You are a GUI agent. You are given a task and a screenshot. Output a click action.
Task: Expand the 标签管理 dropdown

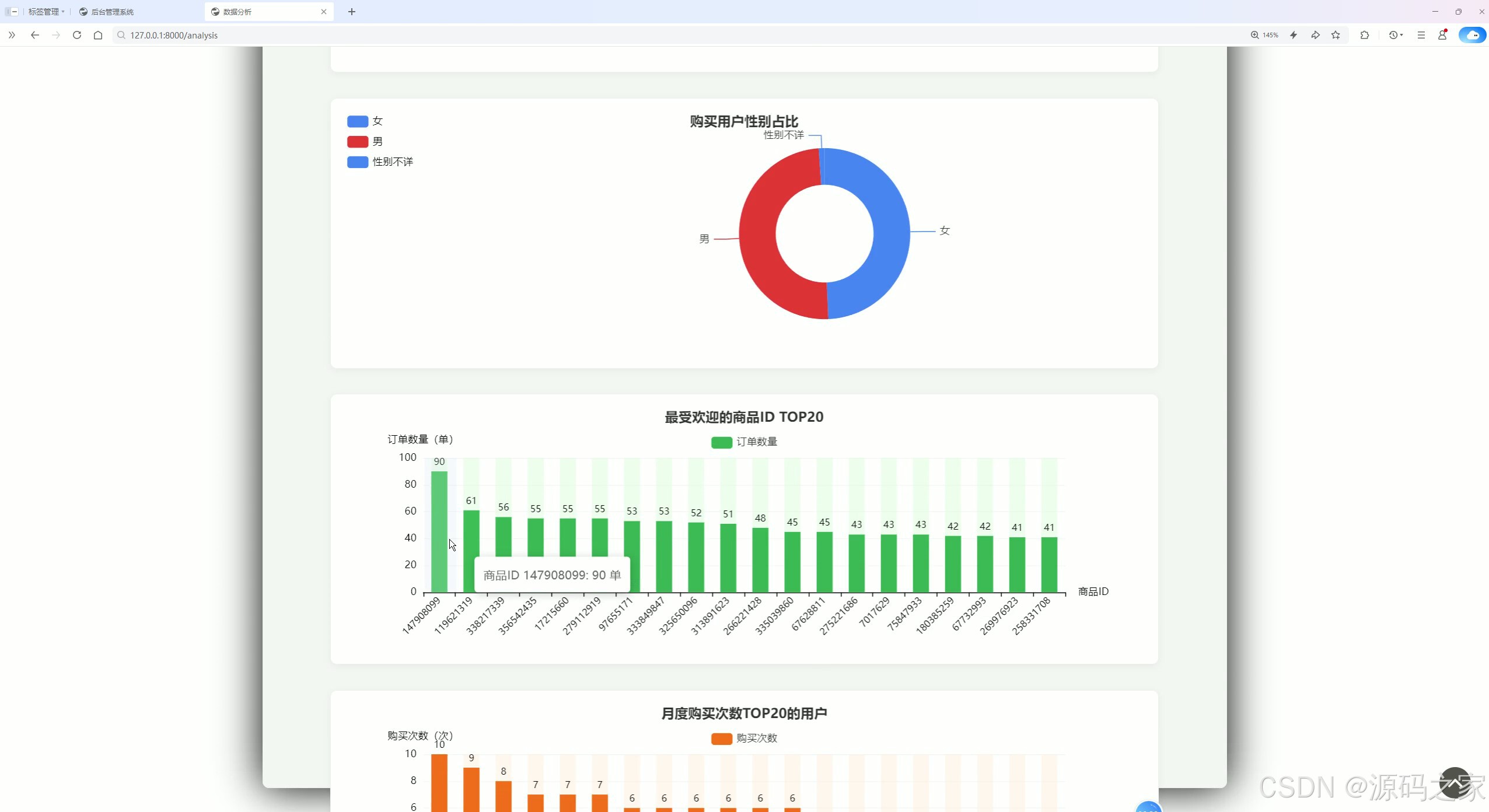click(46, 12)
